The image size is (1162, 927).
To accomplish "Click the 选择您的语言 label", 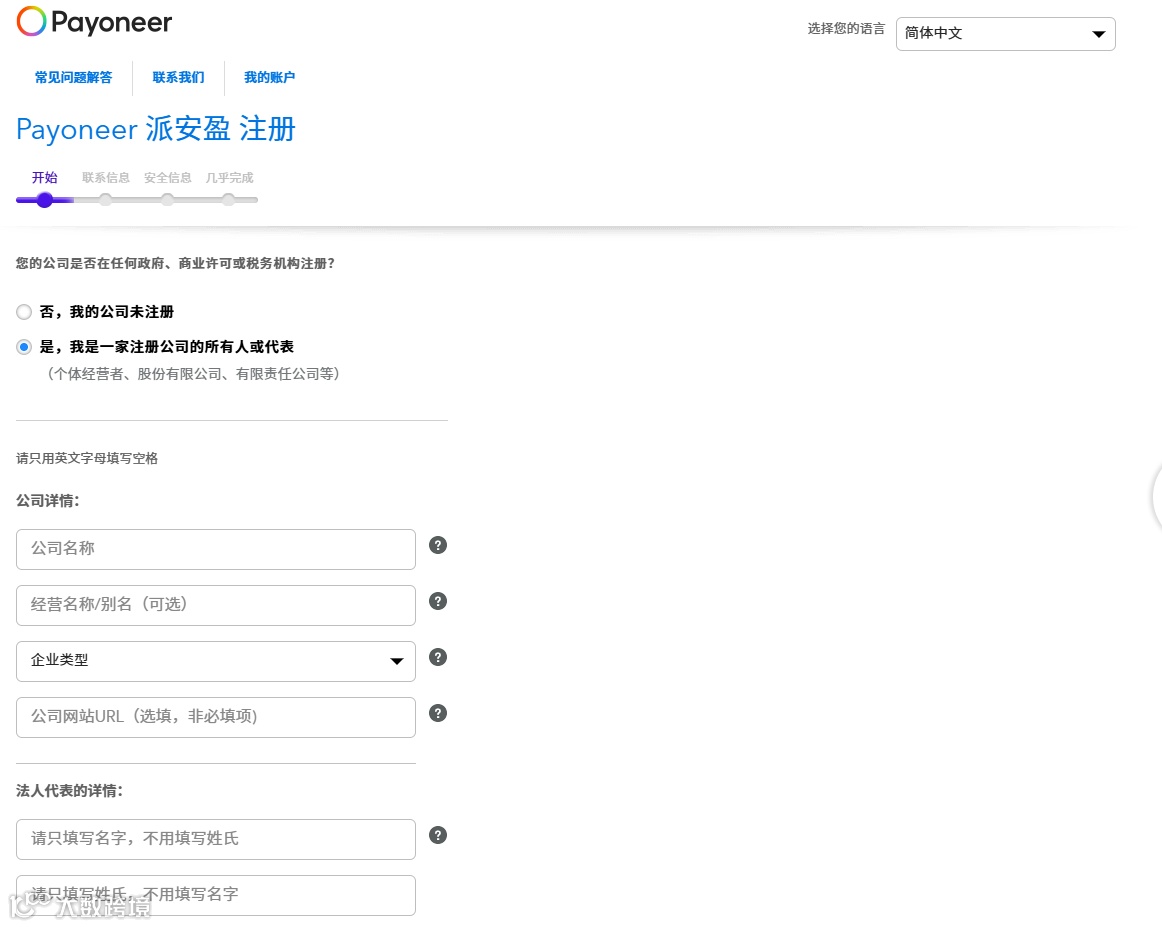I will point(846,29).
